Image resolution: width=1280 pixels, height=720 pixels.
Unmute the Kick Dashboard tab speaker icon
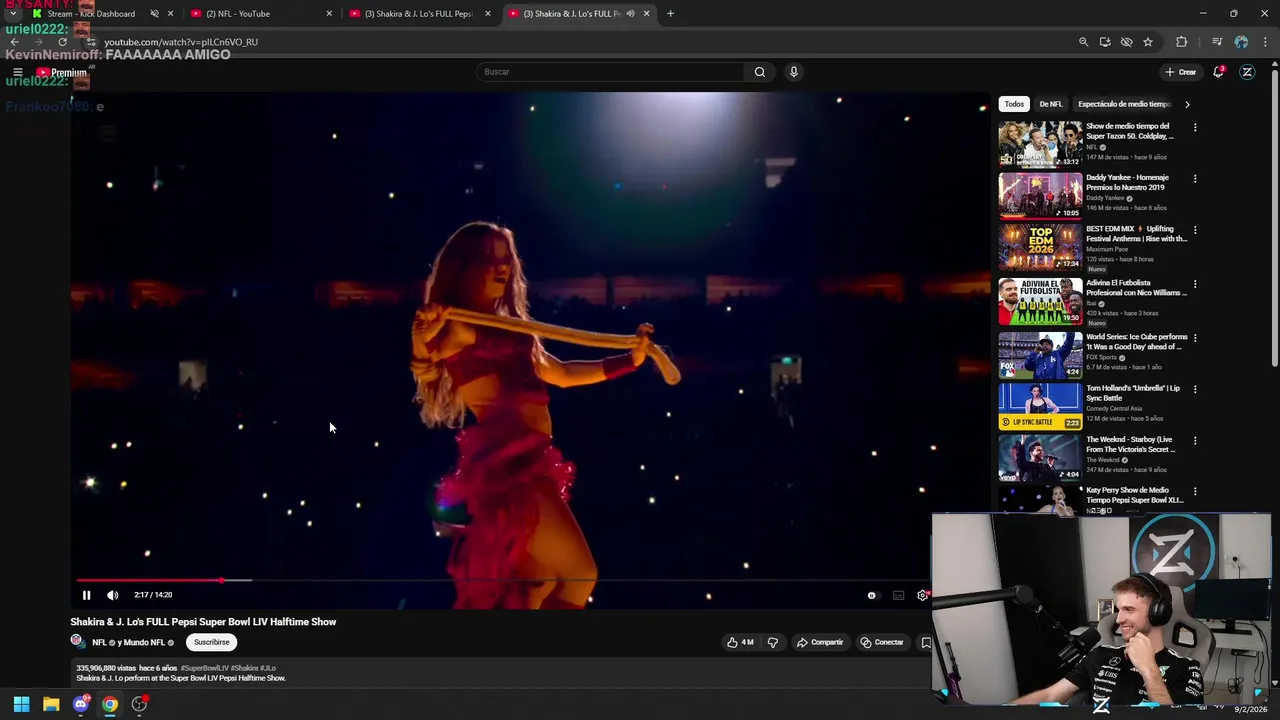point(154,14)
